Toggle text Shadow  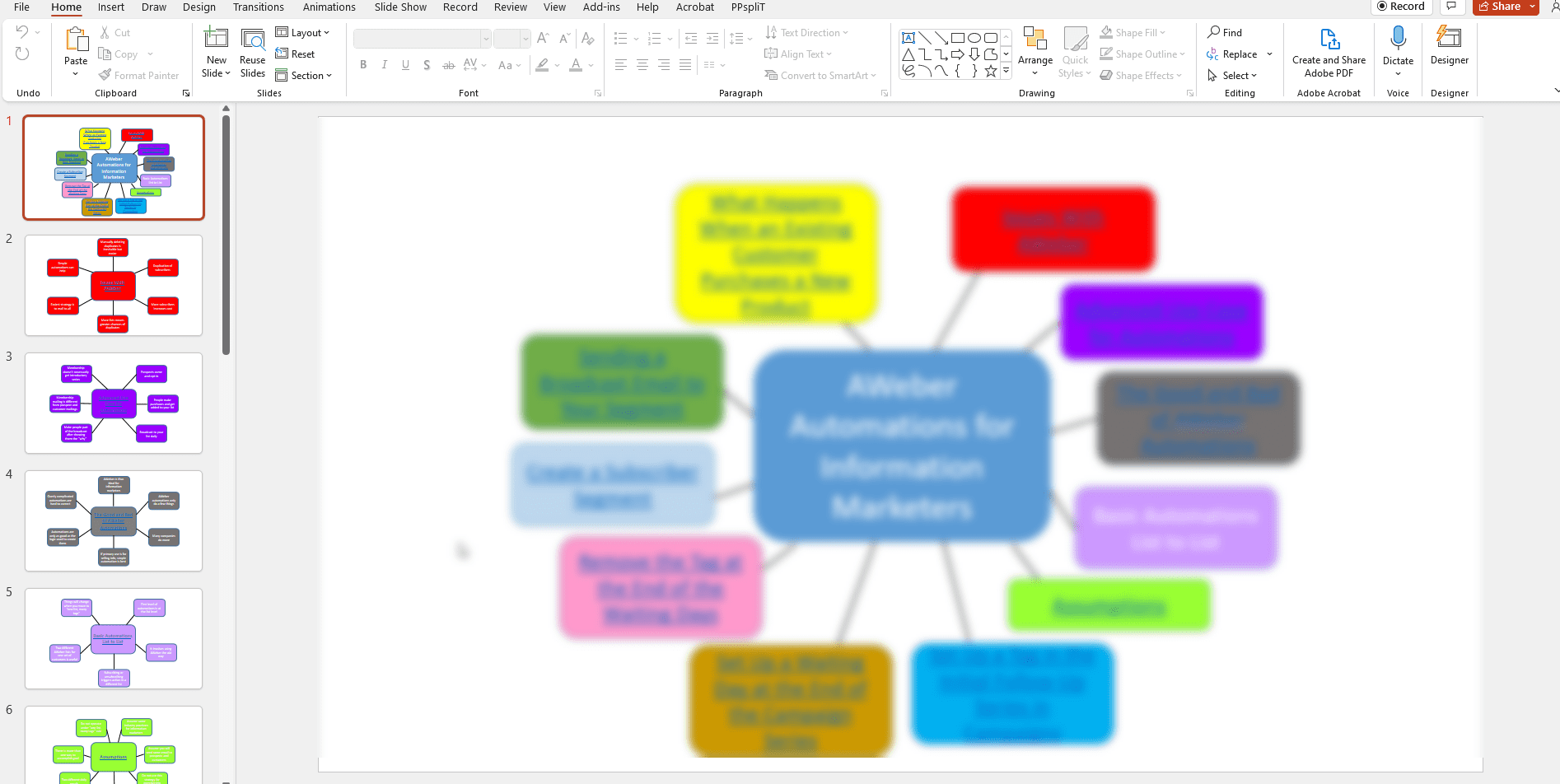(427, 65)
